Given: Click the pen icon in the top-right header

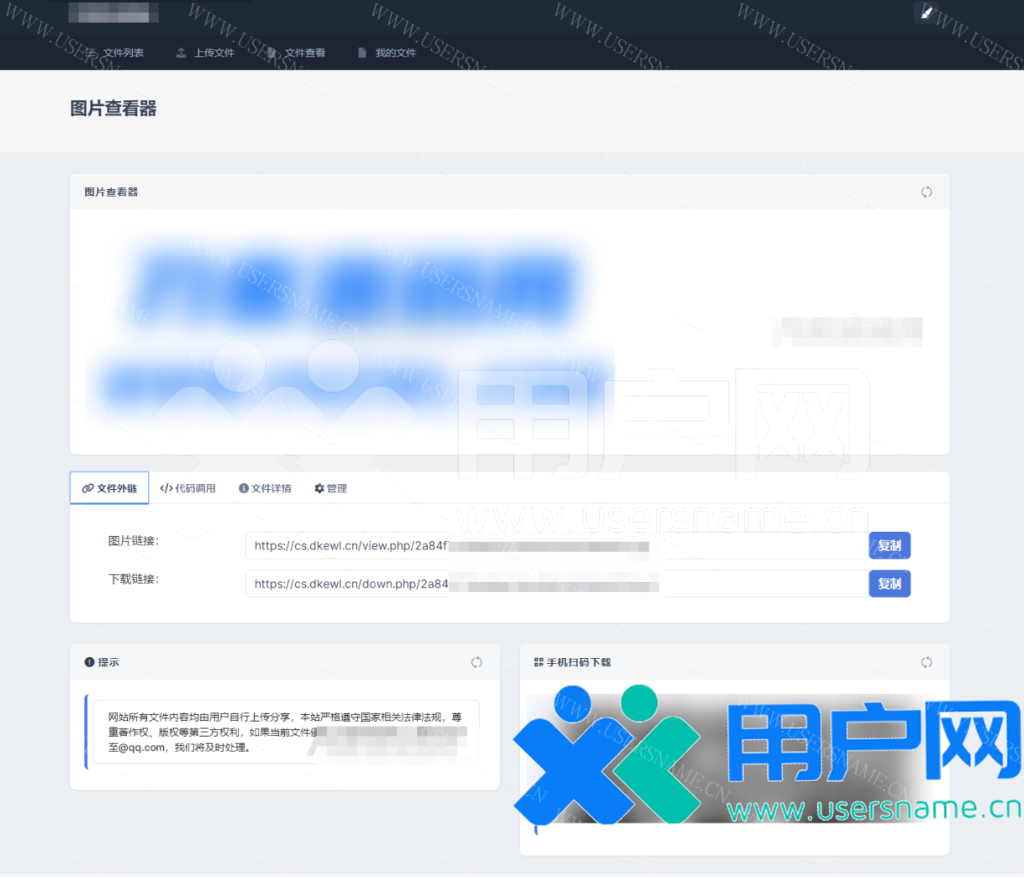Looking at the screenshot, I should (926, 13).
